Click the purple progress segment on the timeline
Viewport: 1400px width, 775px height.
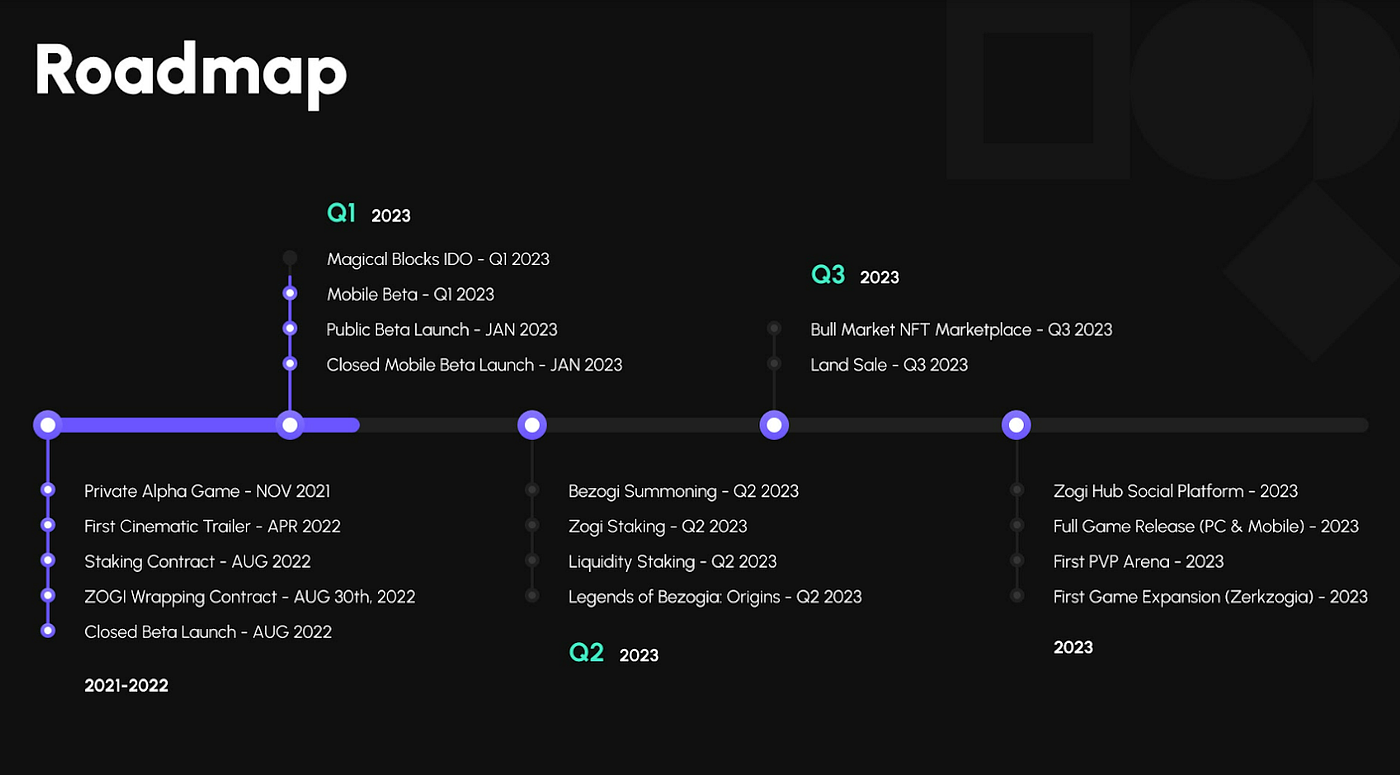[x=170, y=424]
